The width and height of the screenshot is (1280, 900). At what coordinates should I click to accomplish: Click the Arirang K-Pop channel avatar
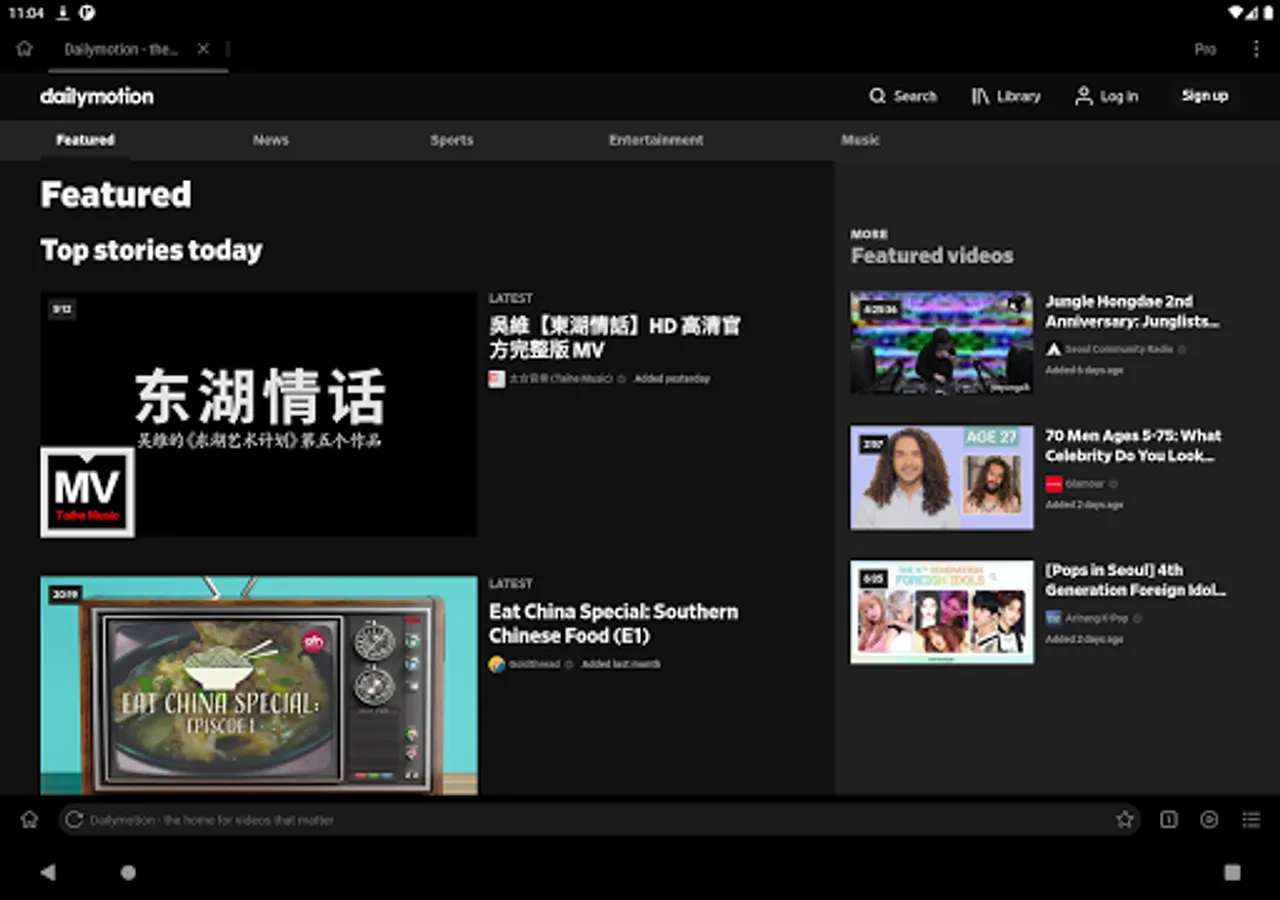tap(1053, 619)
